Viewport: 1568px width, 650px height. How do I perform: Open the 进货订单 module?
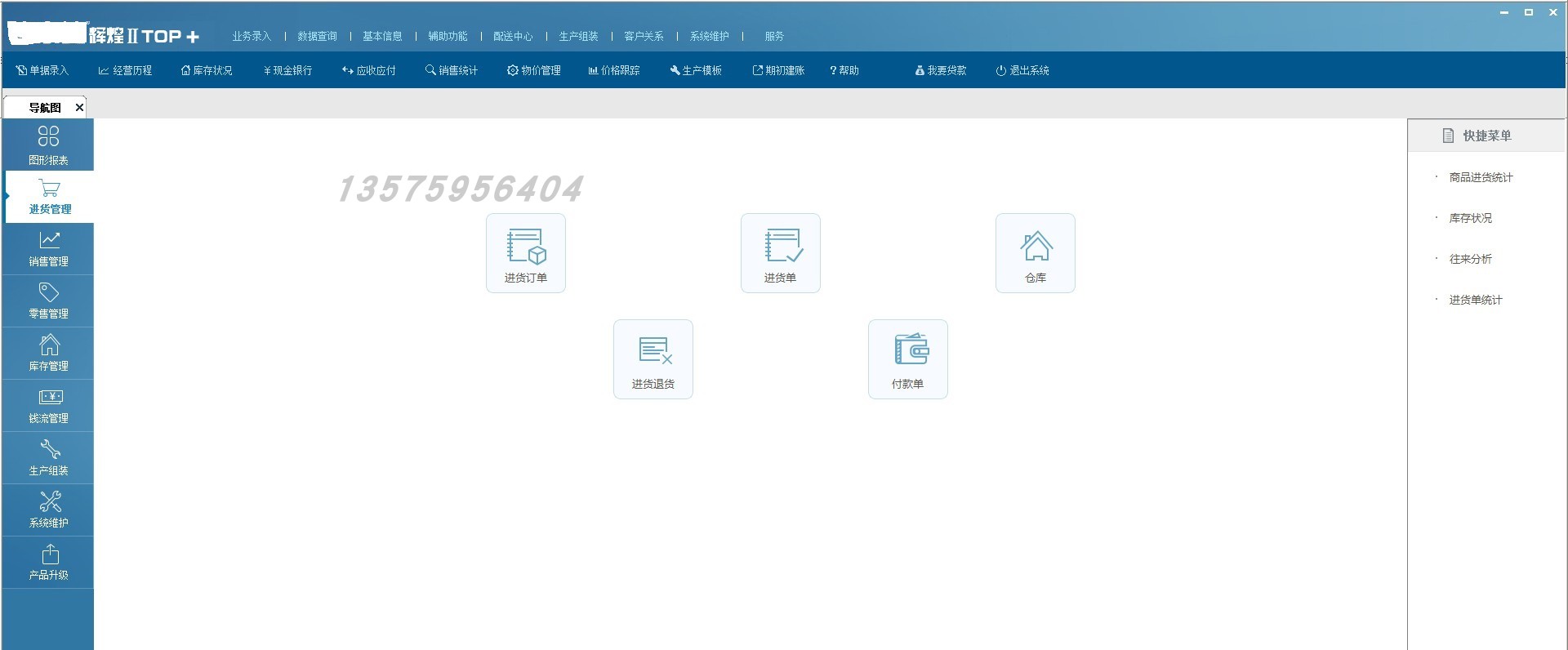click(526, 253)
